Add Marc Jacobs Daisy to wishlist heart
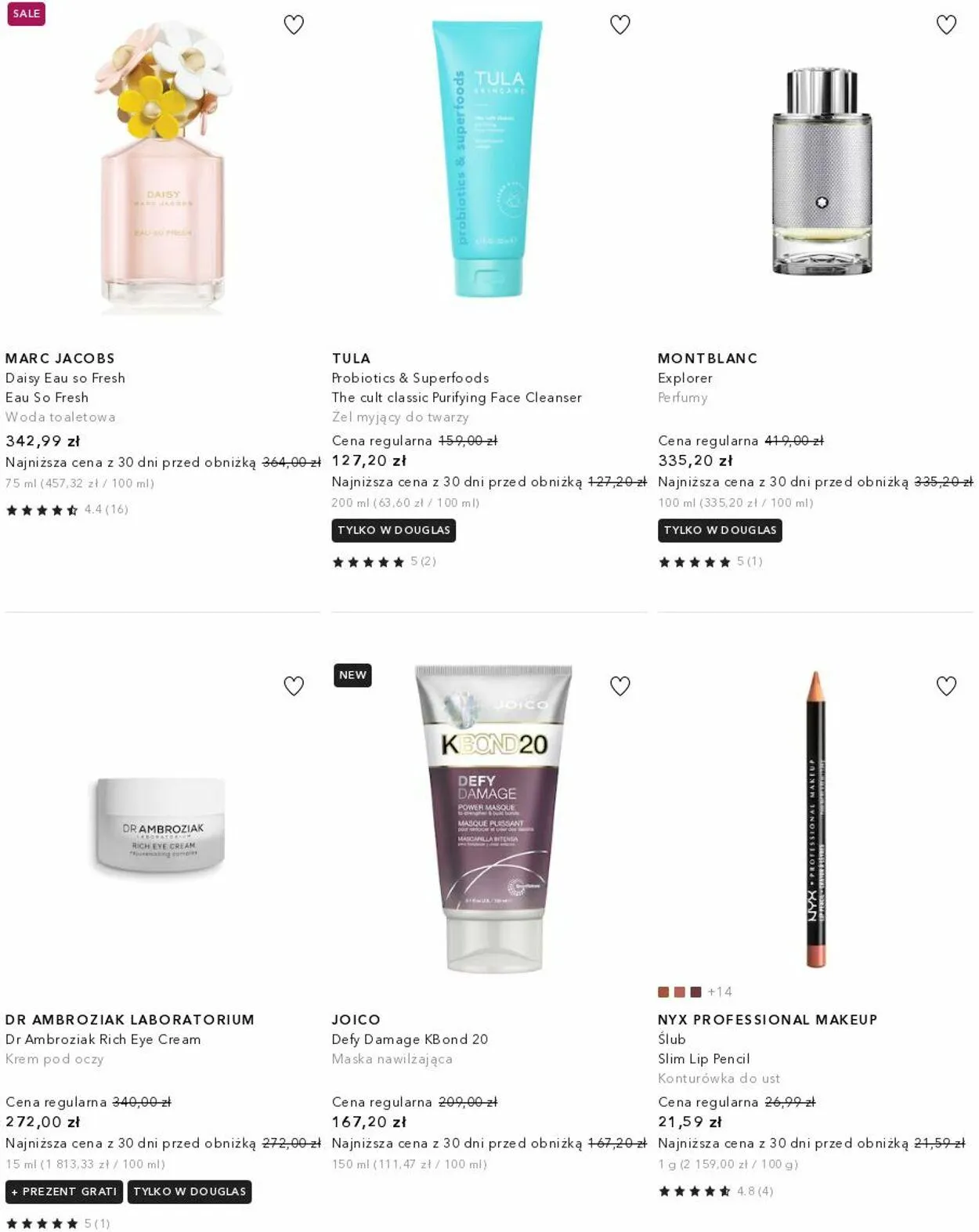The height and width of the screenshot is (1232, 979). point(294,25)
